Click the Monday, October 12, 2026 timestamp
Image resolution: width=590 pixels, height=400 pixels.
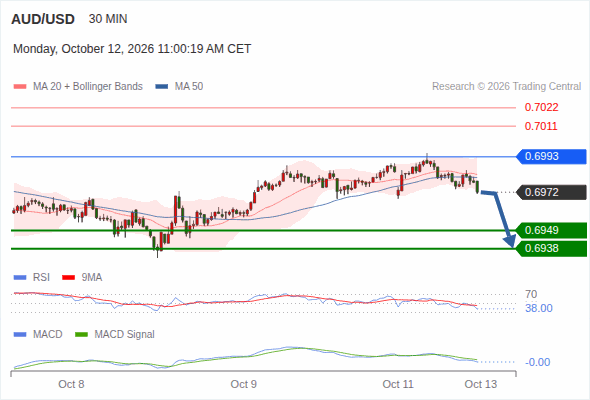point(132,49)
